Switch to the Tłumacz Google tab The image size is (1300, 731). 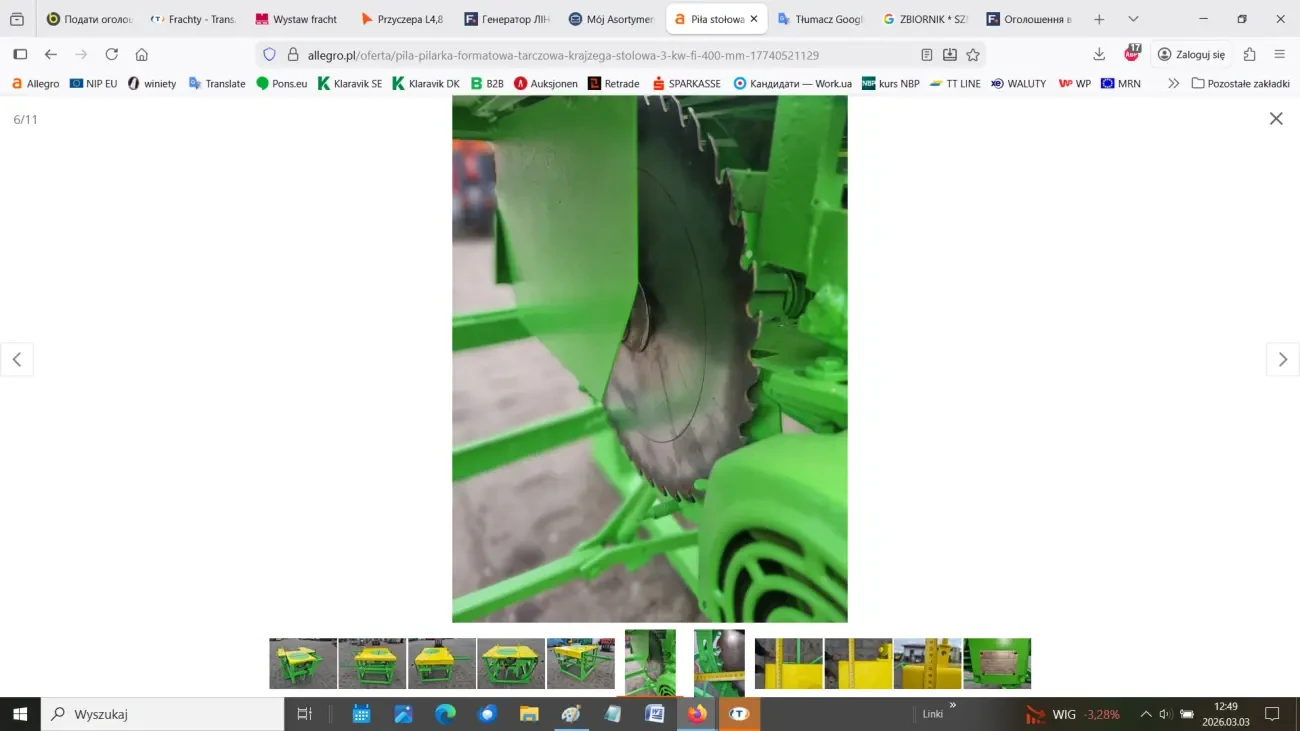[x=819, y=19]
